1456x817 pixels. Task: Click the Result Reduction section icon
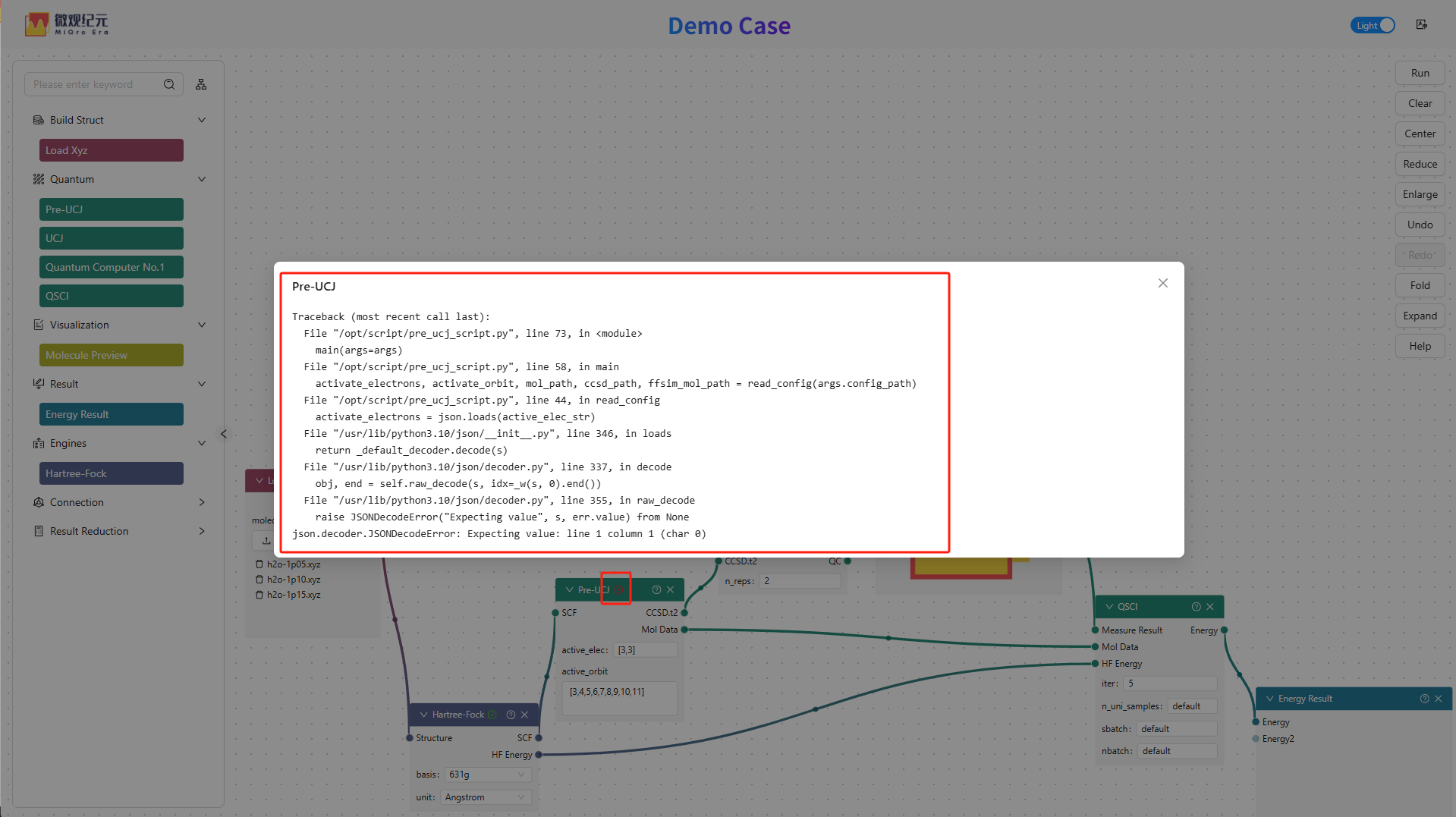39,531
